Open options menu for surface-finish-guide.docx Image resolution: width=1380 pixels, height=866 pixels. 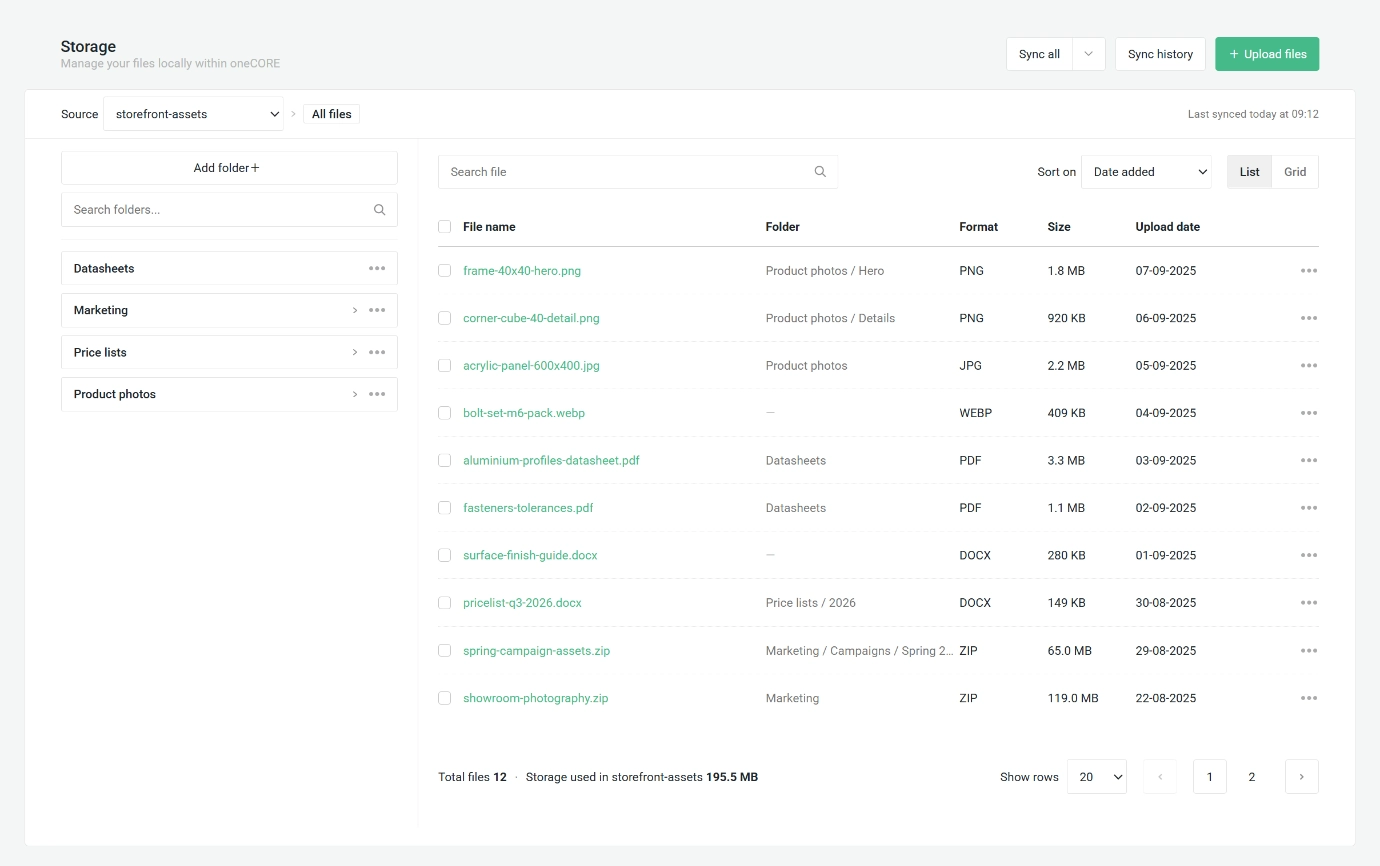pyautogui.click(x=1309, y=556)
